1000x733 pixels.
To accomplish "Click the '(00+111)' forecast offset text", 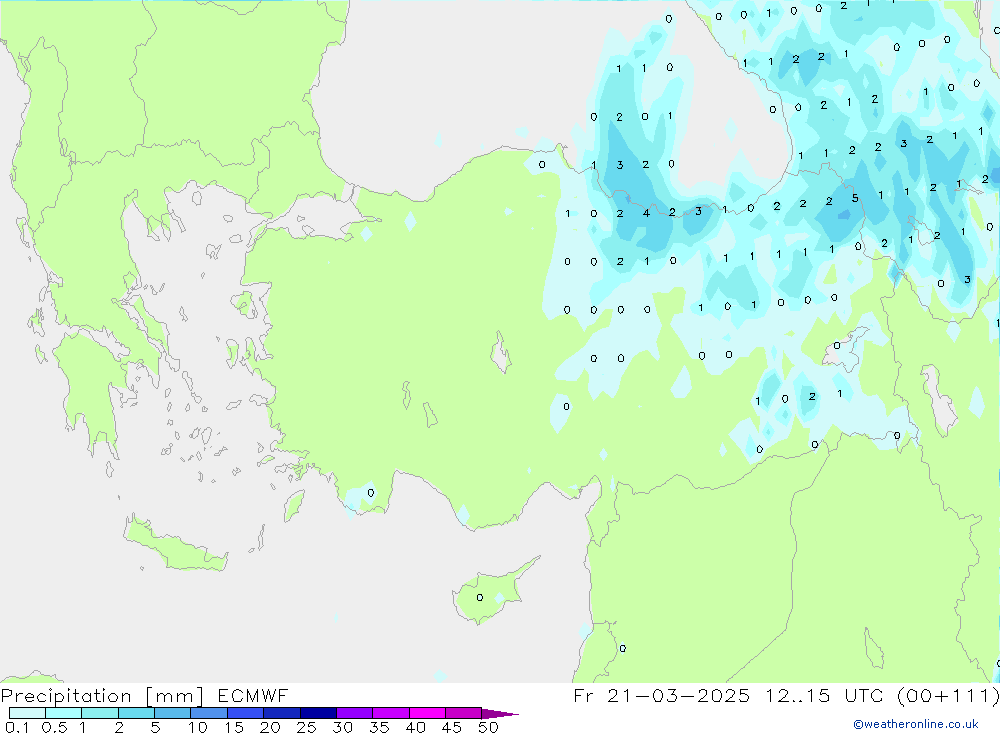I will click(948, 695).
